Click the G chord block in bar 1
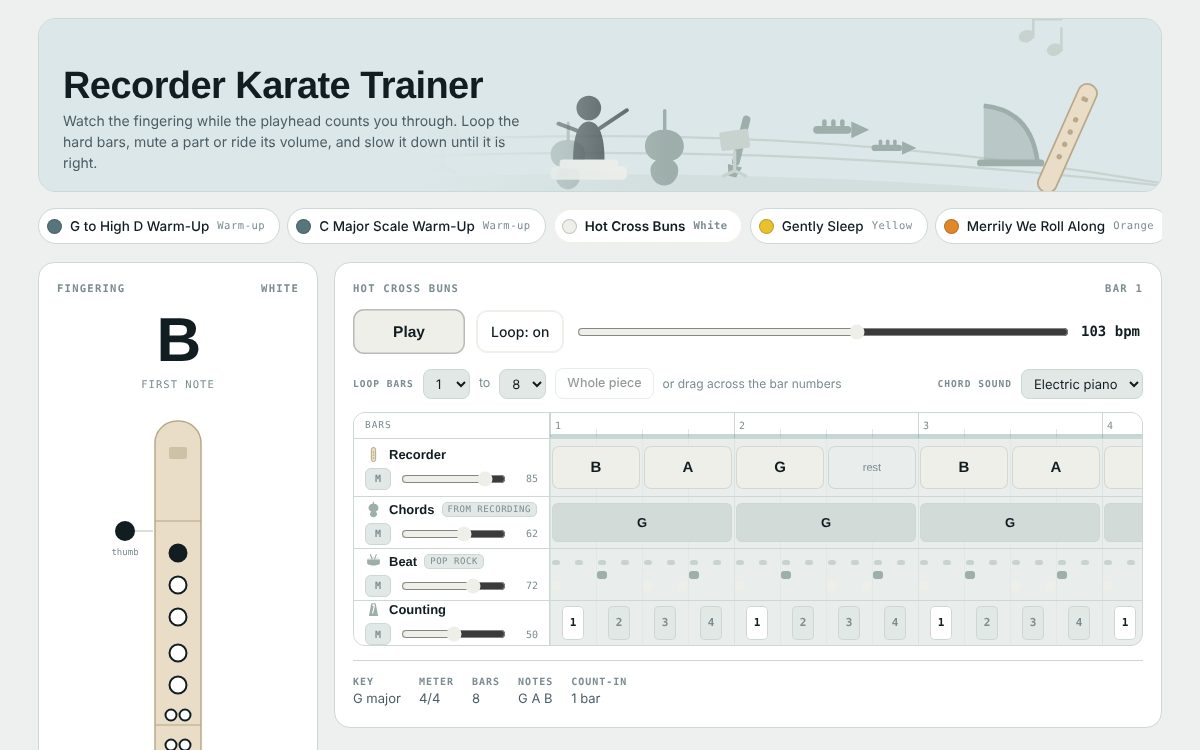Screen dimensions: 1200x750 coord(642,522)
